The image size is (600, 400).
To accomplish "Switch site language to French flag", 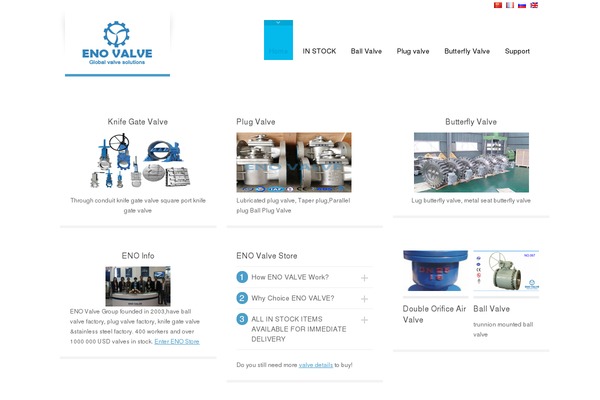I will (510, 5).
